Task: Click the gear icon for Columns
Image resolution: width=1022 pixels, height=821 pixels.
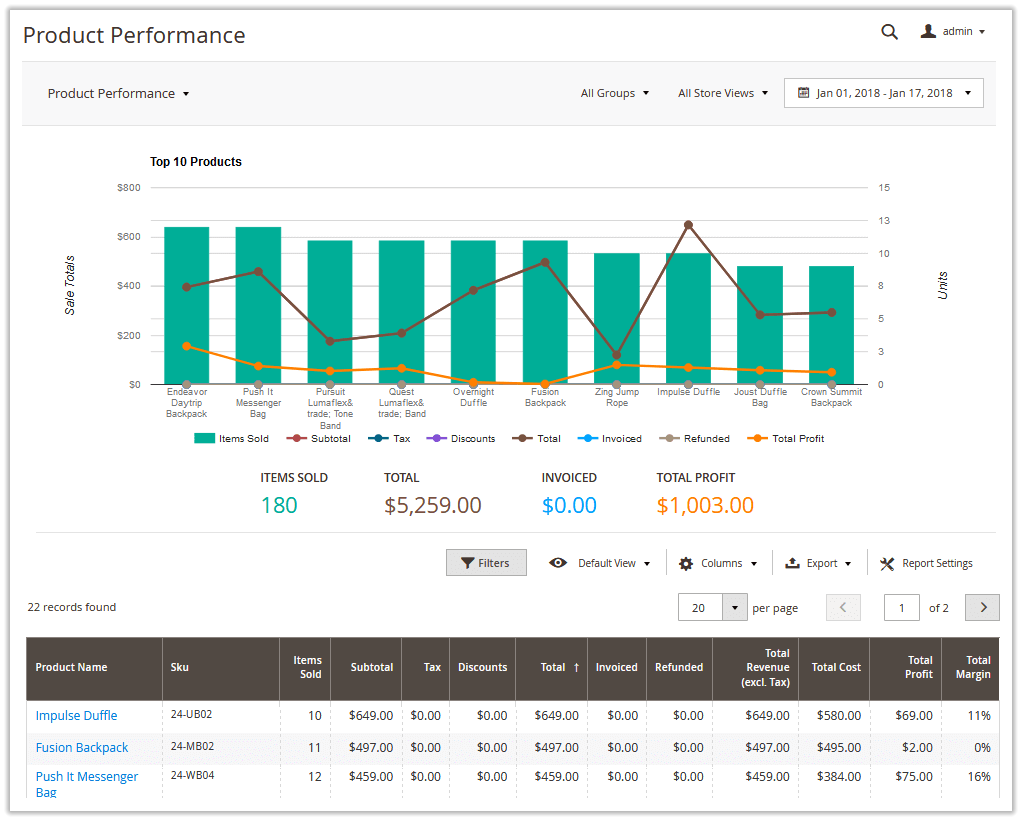Action: (x=686, y=564)
